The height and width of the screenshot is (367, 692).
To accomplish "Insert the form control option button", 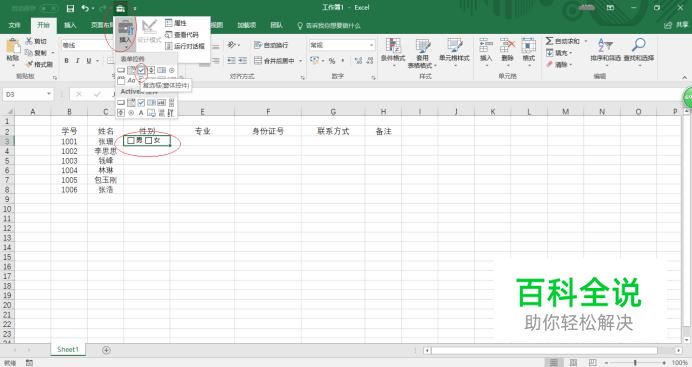I will pos(172,70).
